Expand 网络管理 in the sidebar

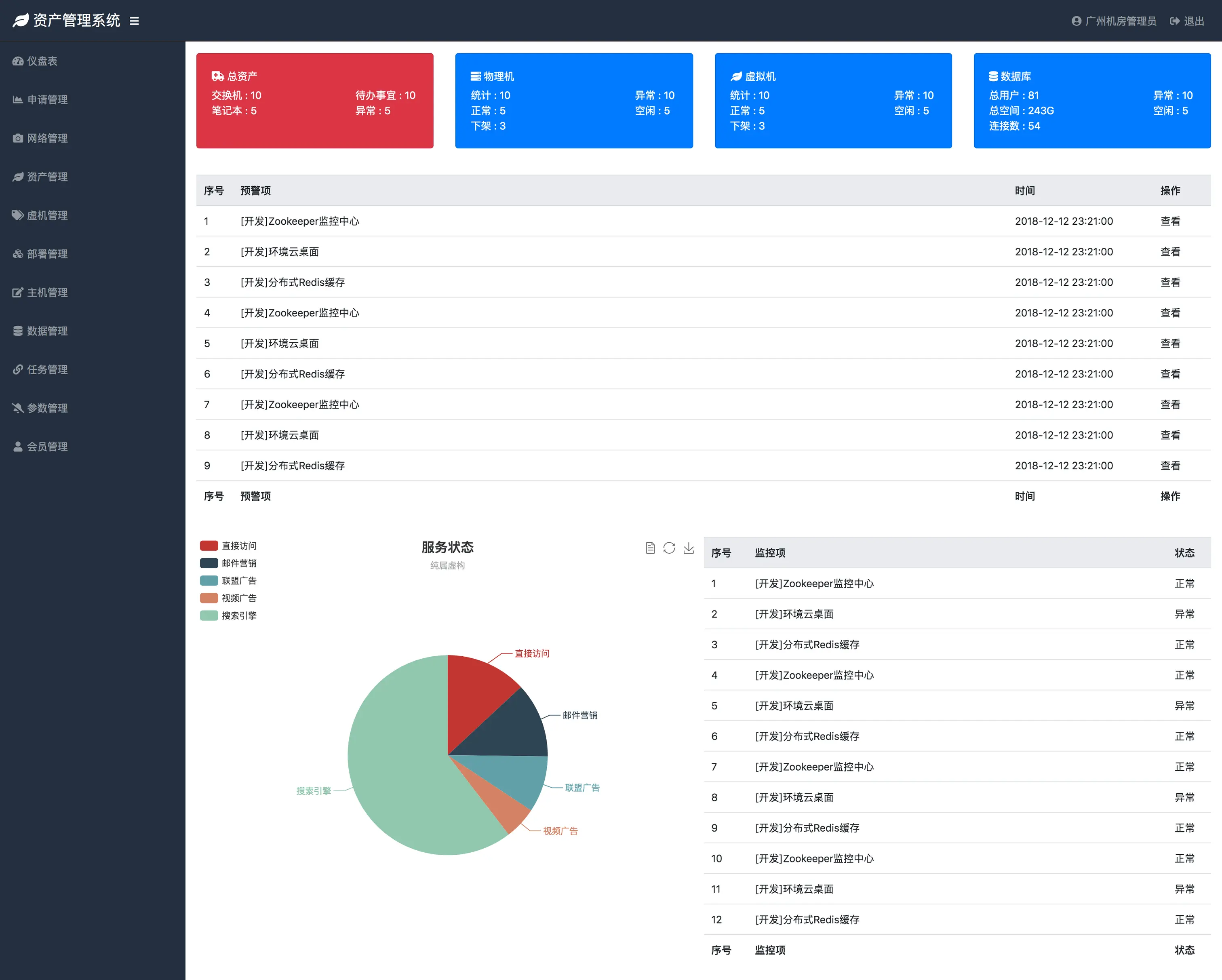[x=47, y=138]
